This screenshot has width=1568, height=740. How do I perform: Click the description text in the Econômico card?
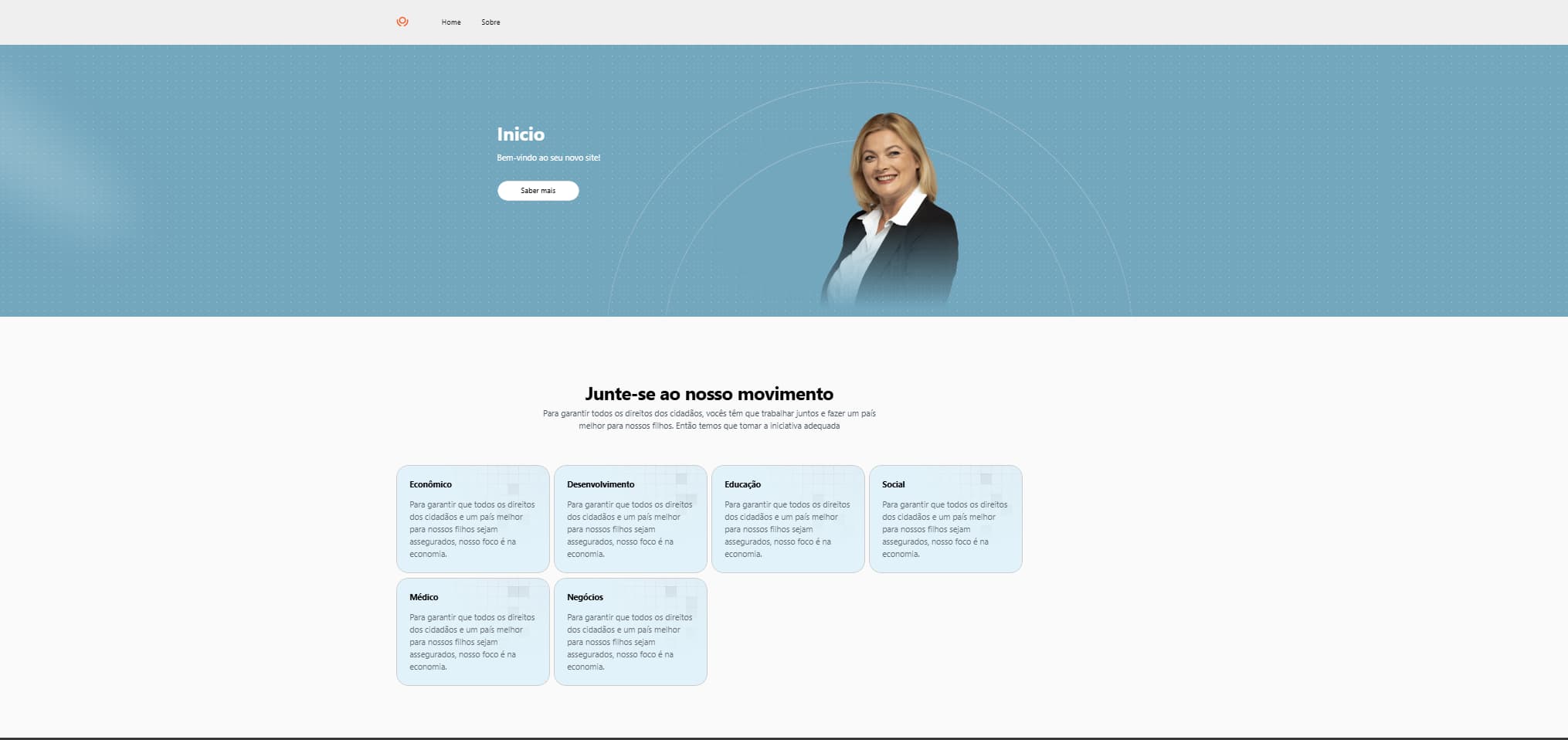tap(472, 529)
